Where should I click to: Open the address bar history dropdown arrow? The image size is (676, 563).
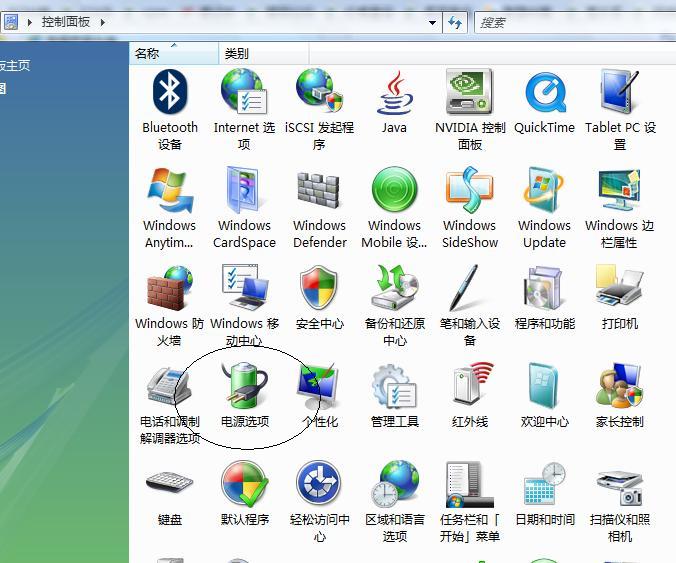pyautogui.click(x=432, y=22)
